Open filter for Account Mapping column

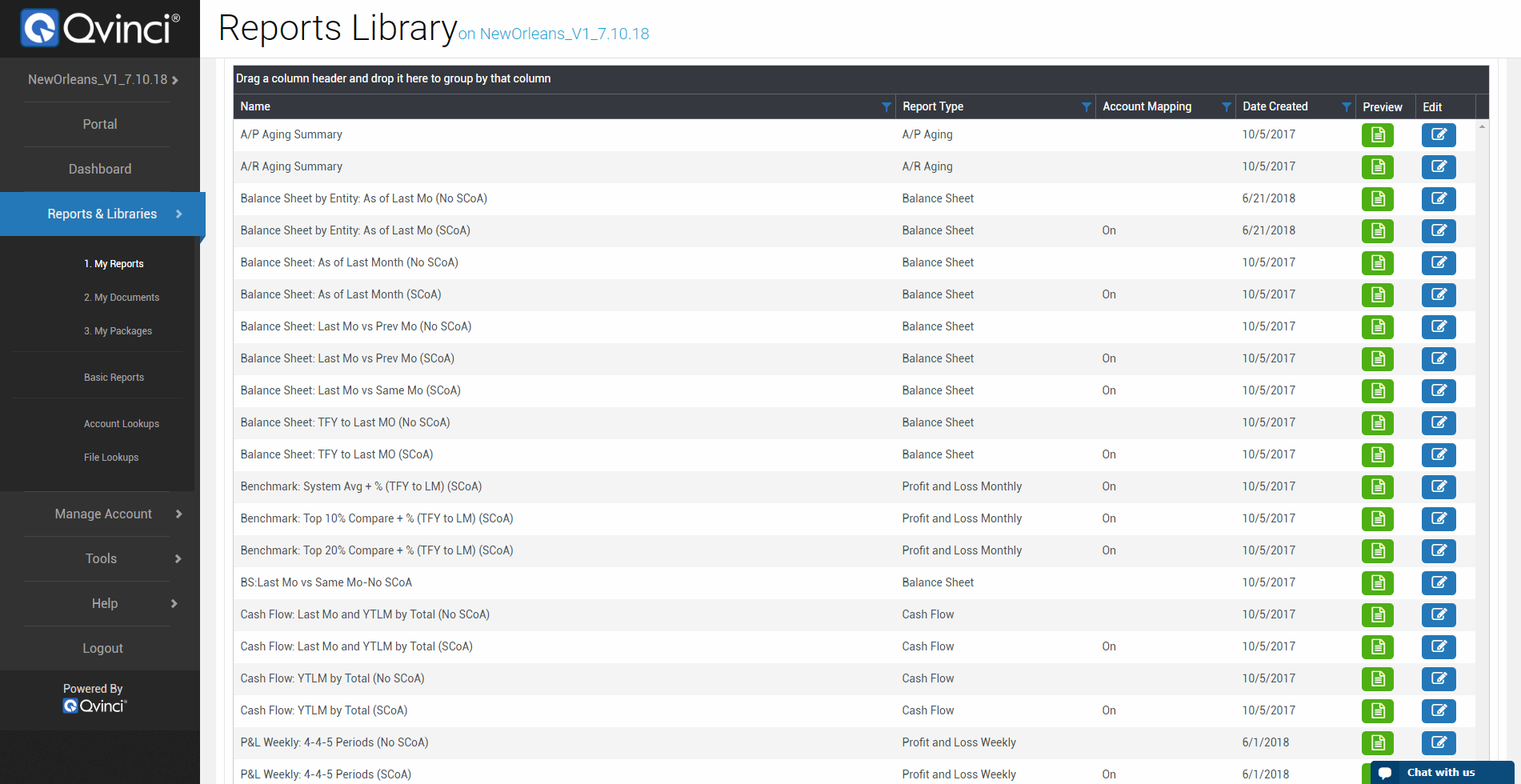click(x=1226, y=107)
